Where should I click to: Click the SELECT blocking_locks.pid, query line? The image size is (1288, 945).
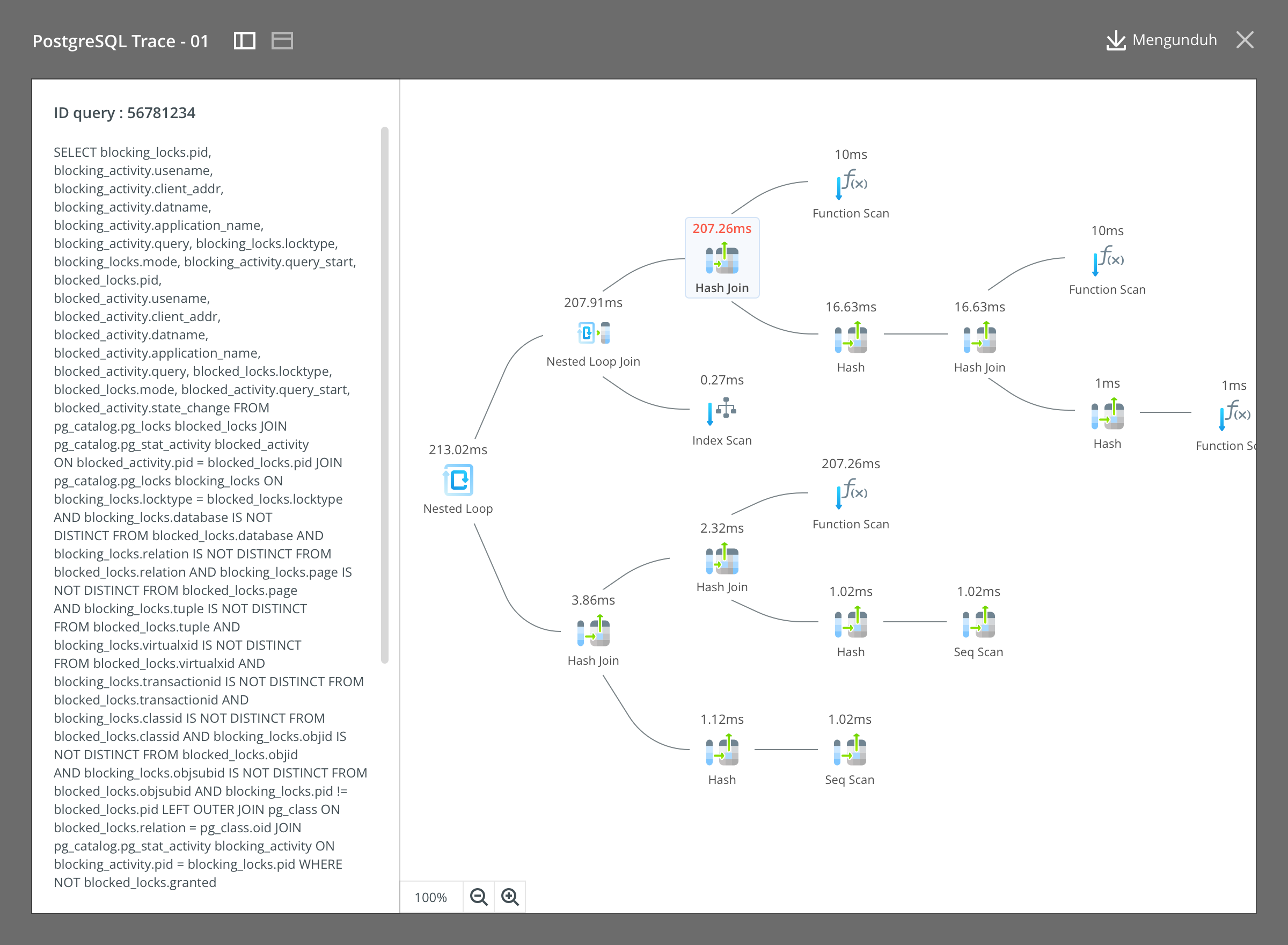pyautogui.click(x=133, y=152)
